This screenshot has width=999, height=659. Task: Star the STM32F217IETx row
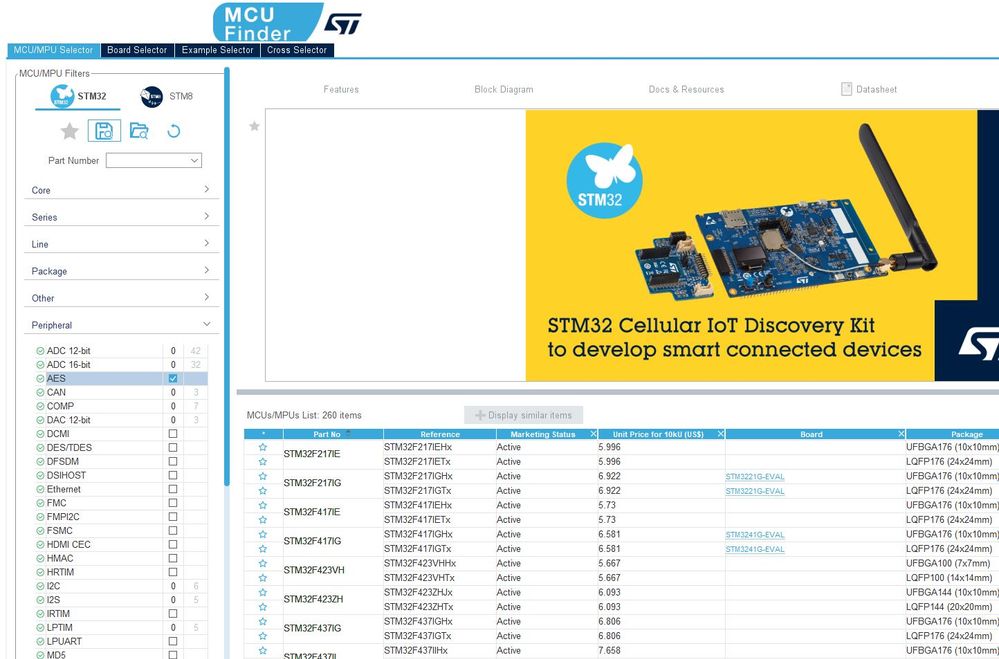click(x=262, y=461)
